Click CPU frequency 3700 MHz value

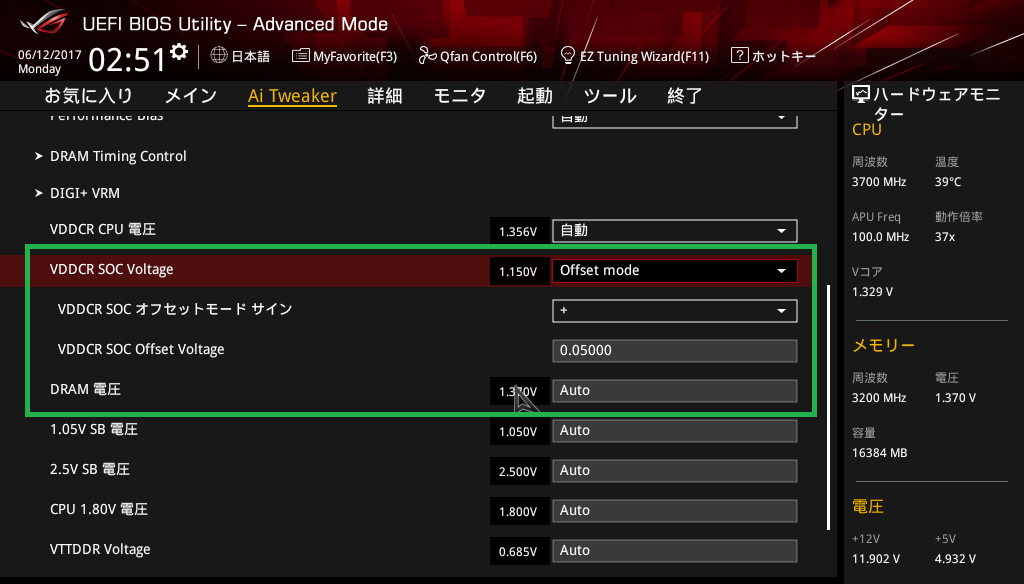[878, 182]
